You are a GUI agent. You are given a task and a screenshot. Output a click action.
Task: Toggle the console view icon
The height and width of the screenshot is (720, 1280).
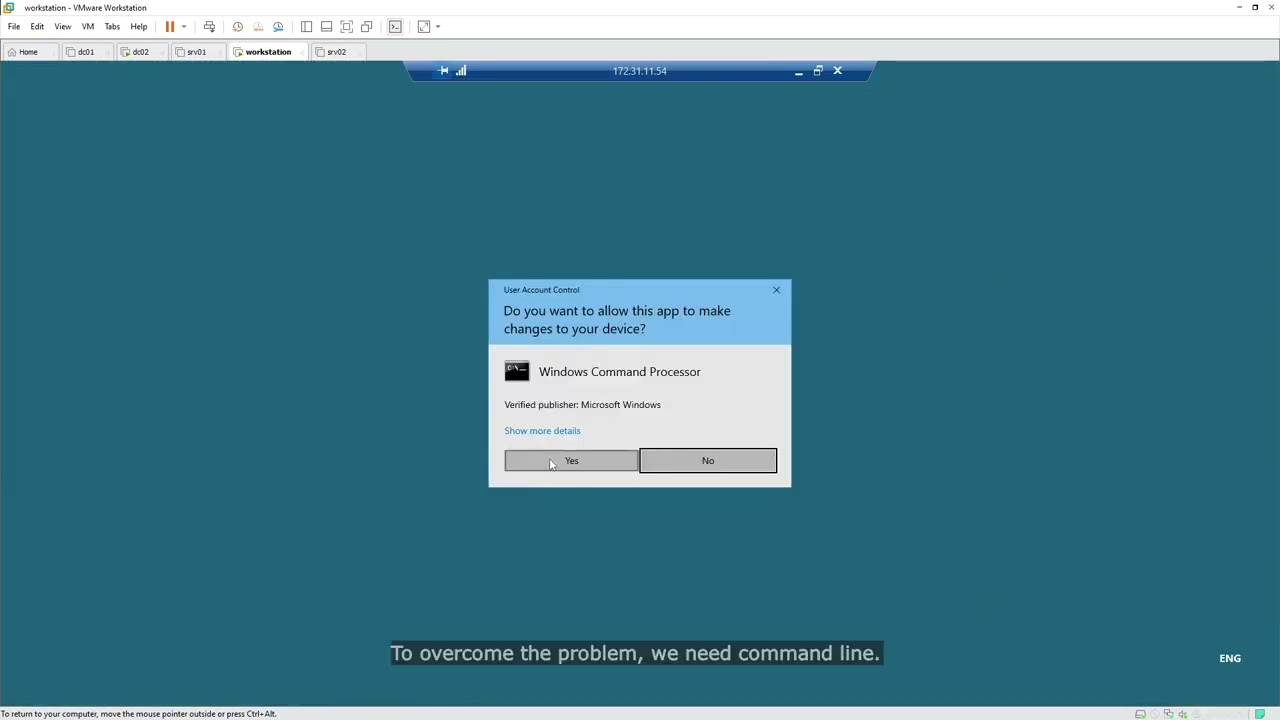tap(395, 27)
